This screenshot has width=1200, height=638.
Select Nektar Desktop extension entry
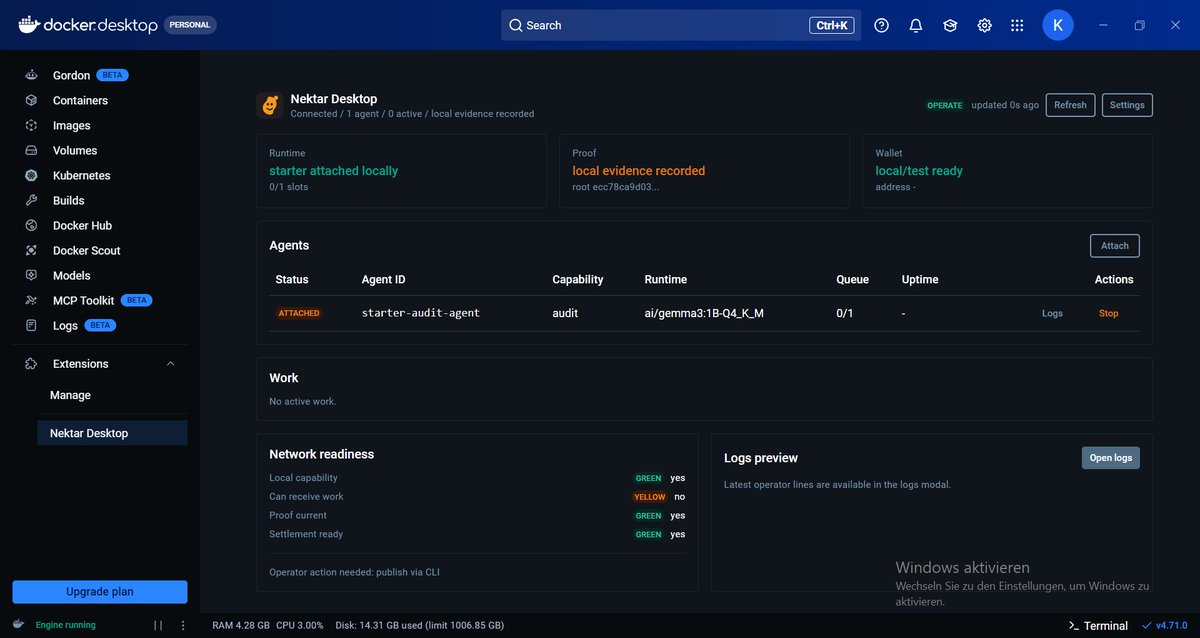pyautogui.click(x=112, y=433)
